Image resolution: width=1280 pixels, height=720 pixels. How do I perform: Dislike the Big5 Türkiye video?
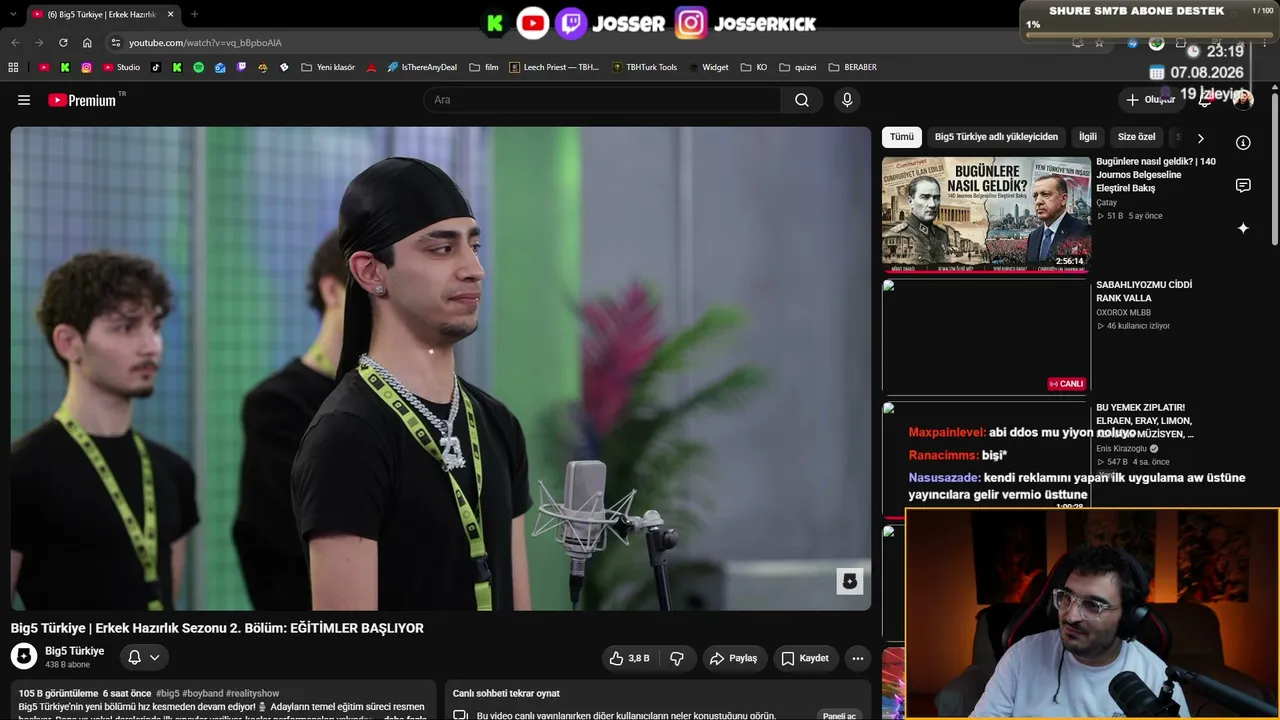(x=677, y=658)
